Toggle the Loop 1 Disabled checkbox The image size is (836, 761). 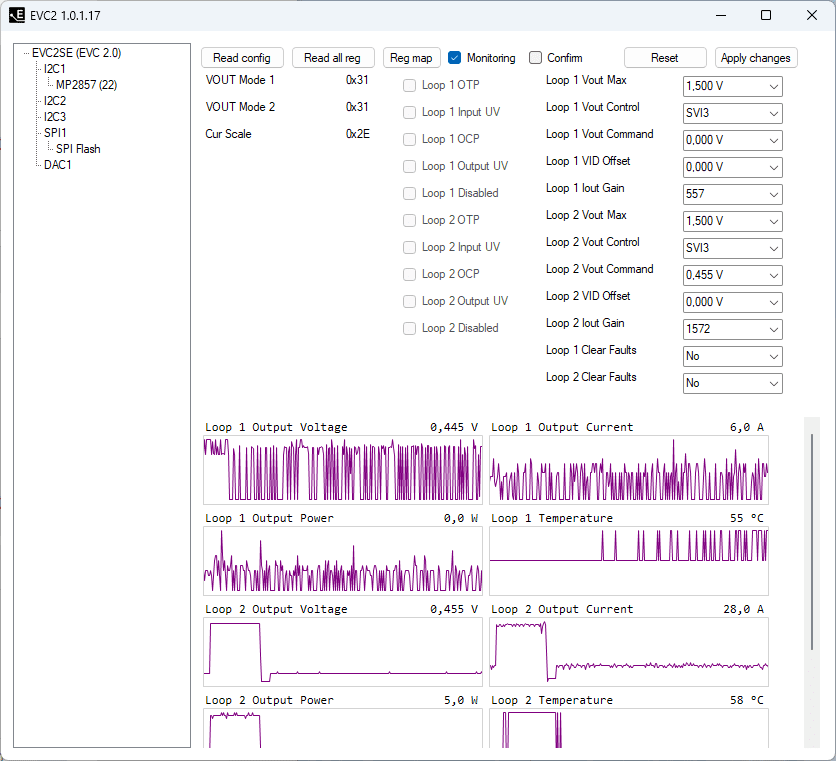coord(409,194)
